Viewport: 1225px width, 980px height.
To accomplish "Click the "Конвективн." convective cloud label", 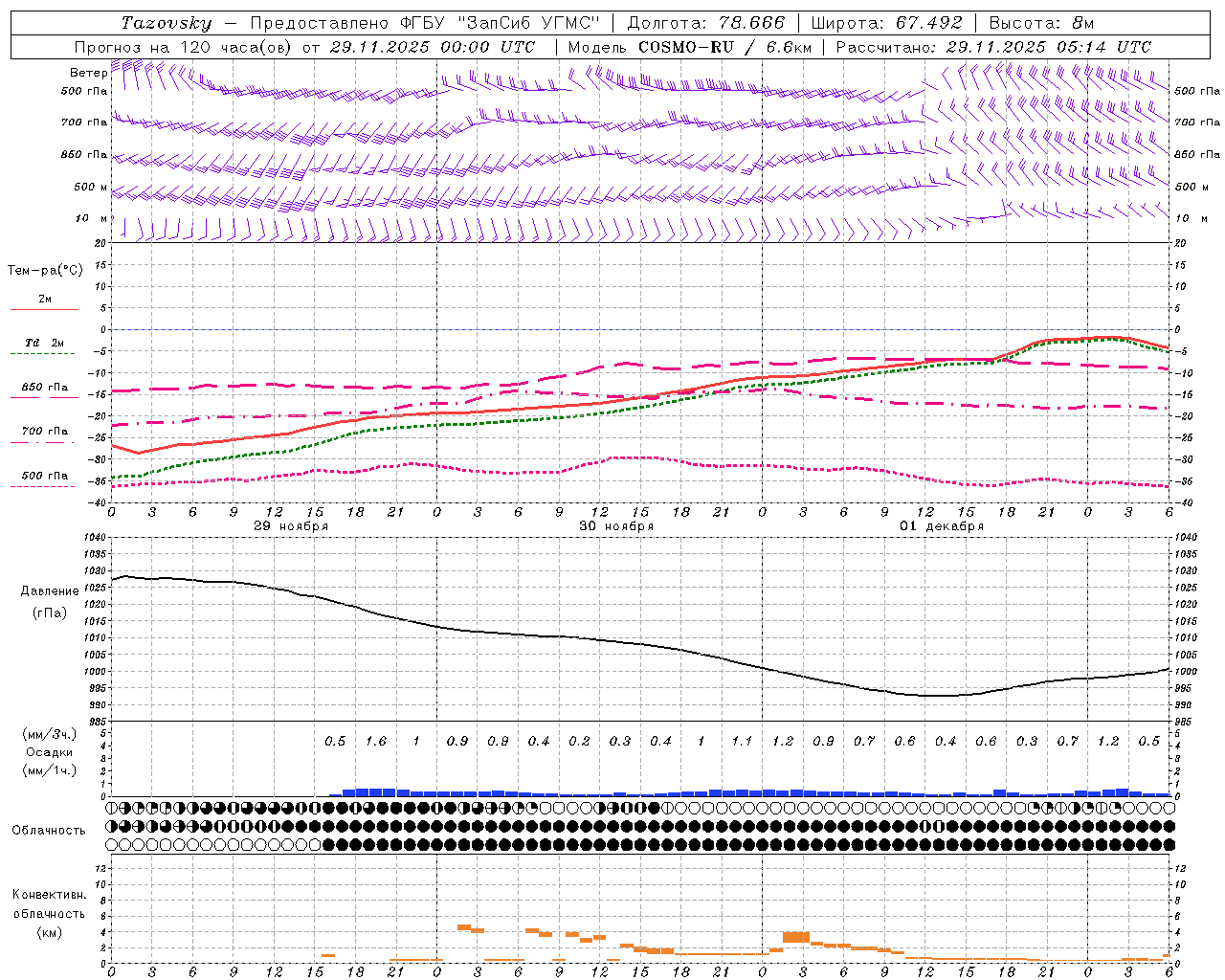I will tap(49, 895).
